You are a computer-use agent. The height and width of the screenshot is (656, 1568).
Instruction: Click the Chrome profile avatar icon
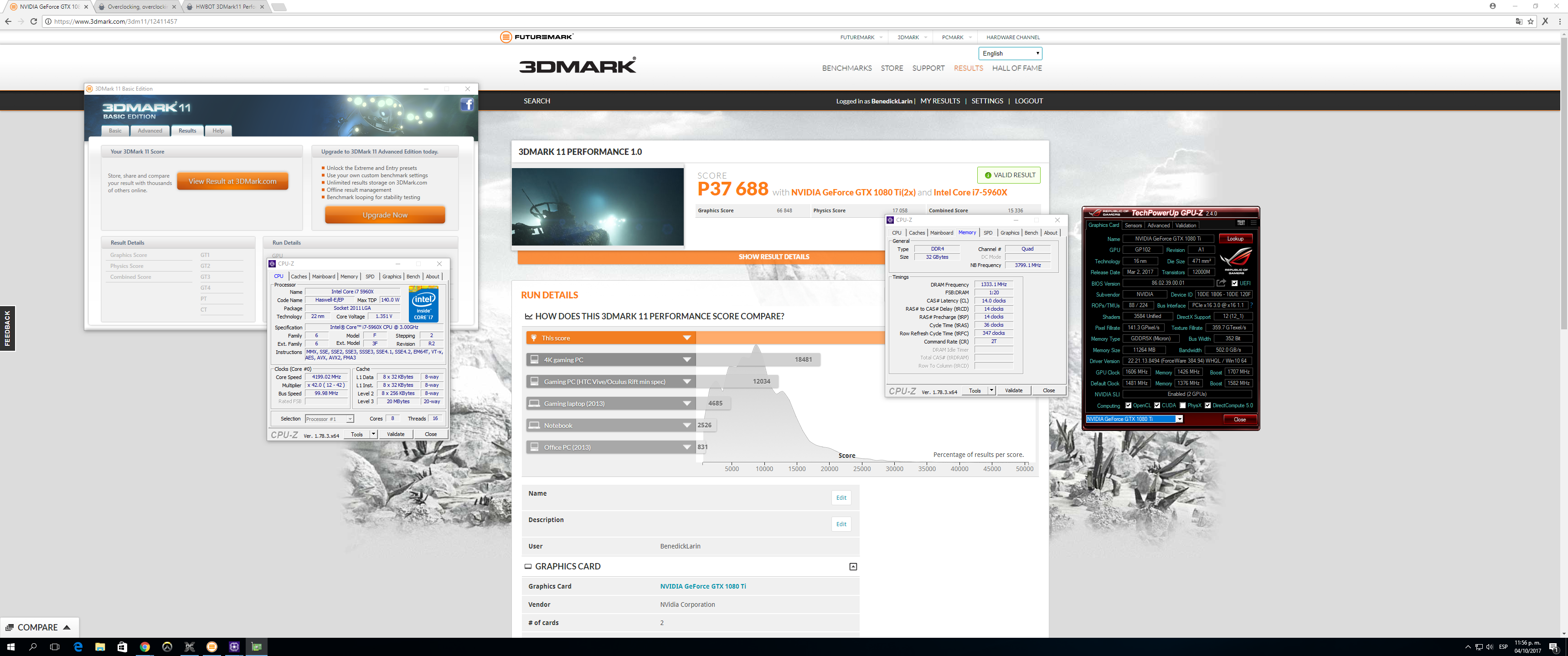1492,6
